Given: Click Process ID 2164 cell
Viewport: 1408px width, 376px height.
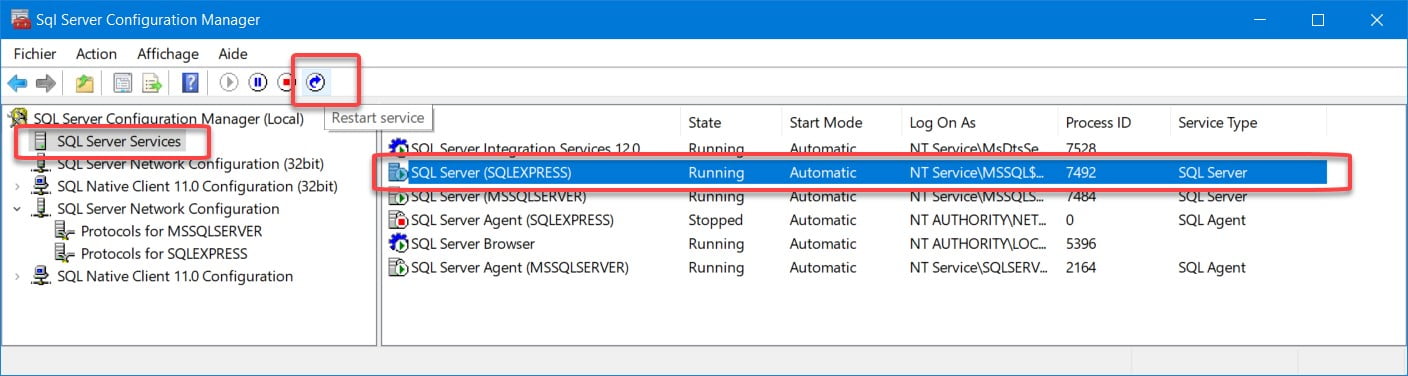Looking at the screenshot, I should 1081,268.
